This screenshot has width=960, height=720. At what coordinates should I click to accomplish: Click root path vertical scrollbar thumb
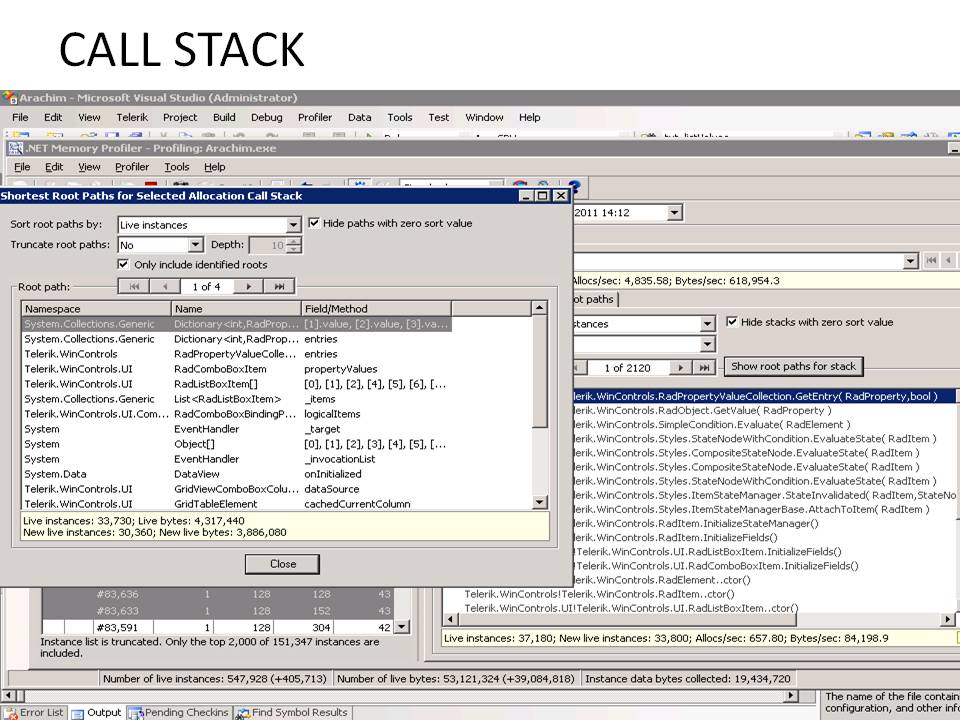click(539, 373)
